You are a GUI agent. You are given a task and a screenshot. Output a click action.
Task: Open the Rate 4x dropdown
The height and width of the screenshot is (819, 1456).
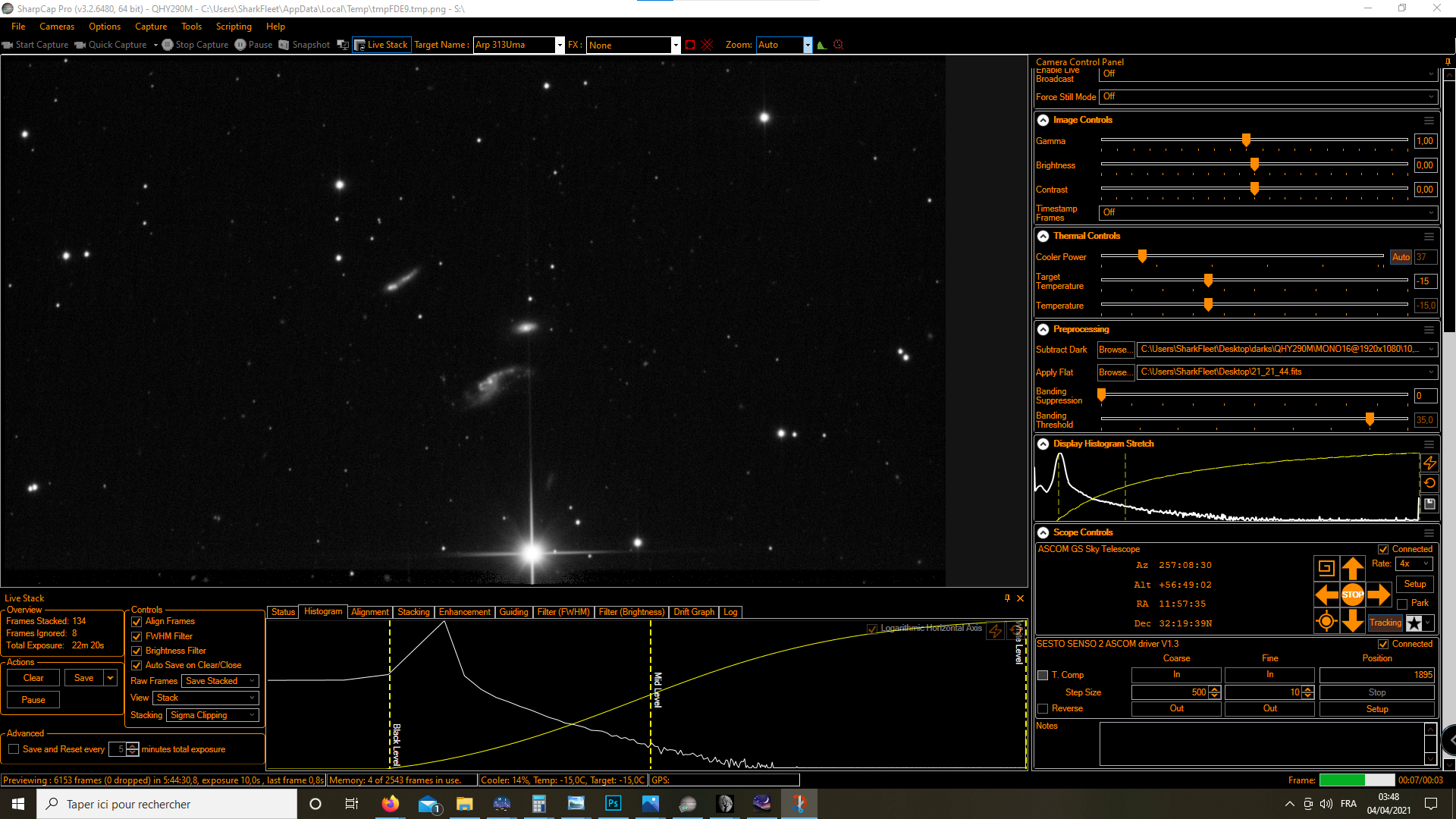[x=1415, y=563]
